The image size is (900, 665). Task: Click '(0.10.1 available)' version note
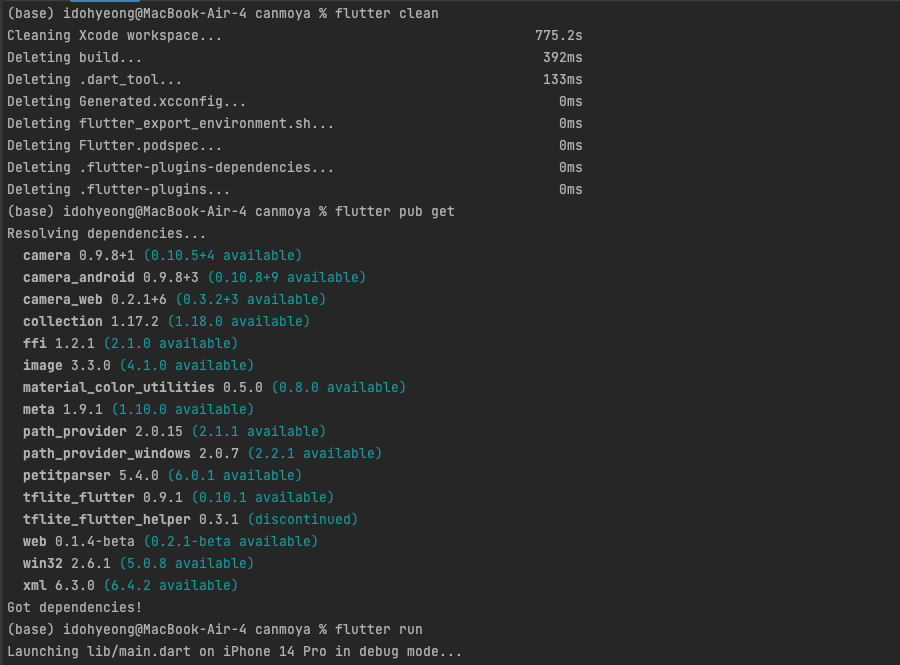pyautogui.click(x=262, y=497)
